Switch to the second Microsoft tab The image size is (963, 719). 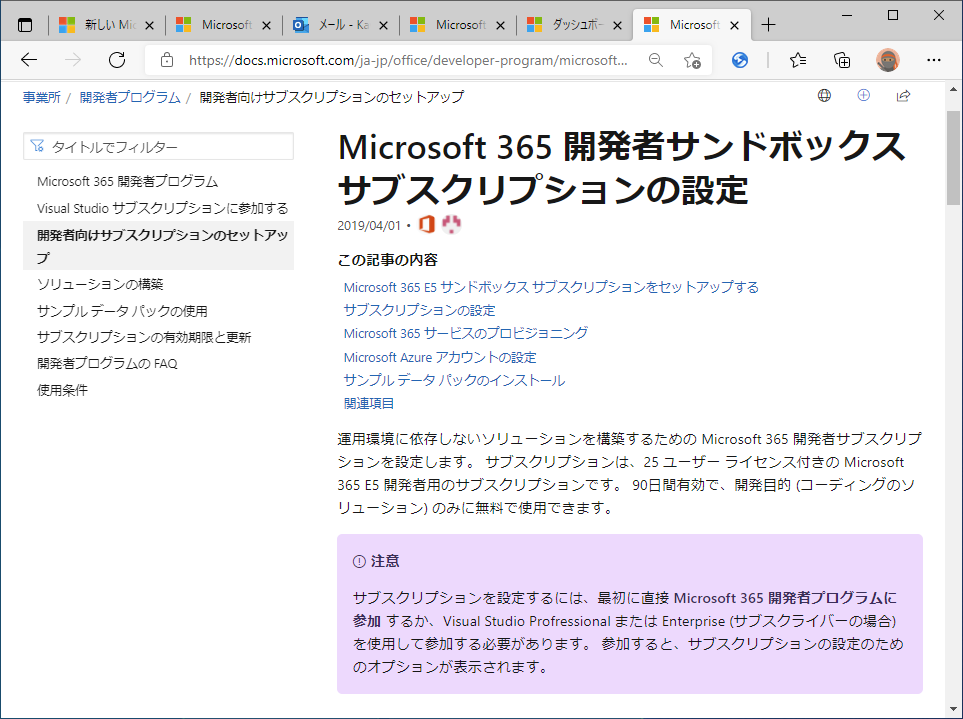pos(224,25)
